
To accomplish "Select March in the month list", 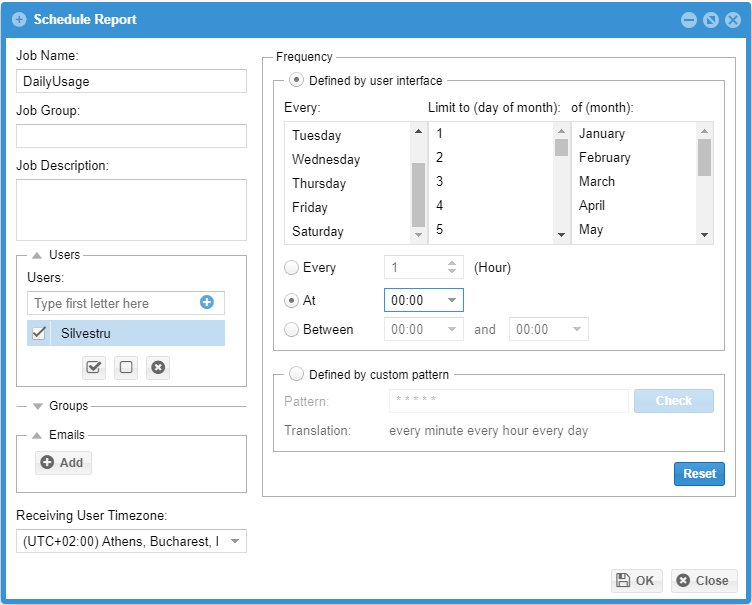I will (597, 182).
